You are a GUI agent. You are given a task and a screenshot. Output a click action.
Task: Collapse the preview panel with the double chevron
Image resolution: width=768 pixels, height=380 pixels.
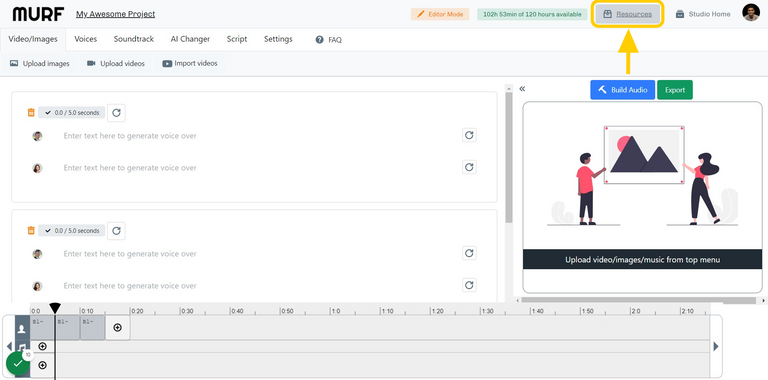[x=522, y=89]
